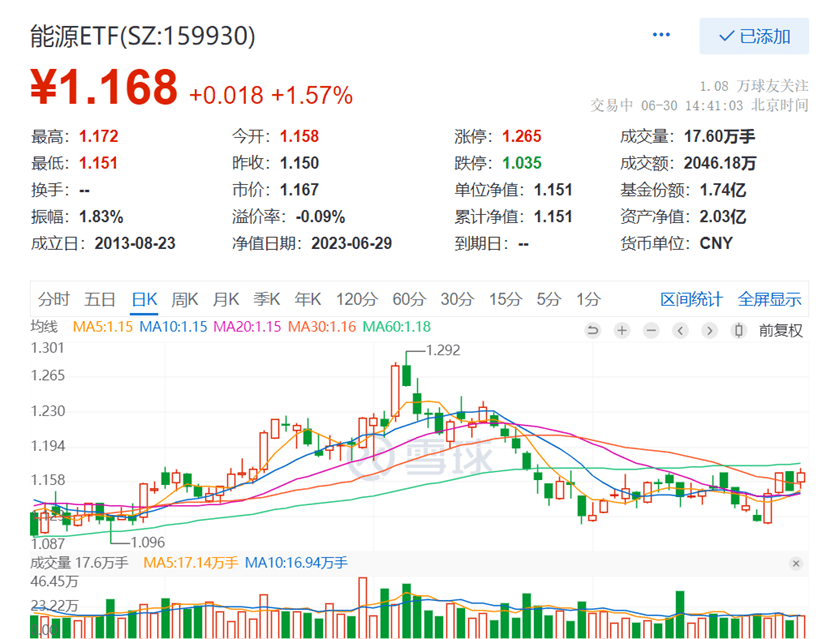Click the 成立日 2013-08-23 value
Screen dimensions: 831x639
[135, 243]
